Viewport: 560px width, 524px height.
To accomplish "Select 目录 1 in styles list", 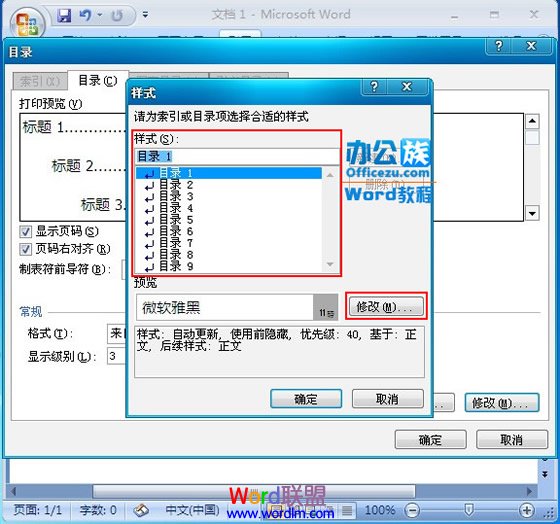I will point(229,173).
